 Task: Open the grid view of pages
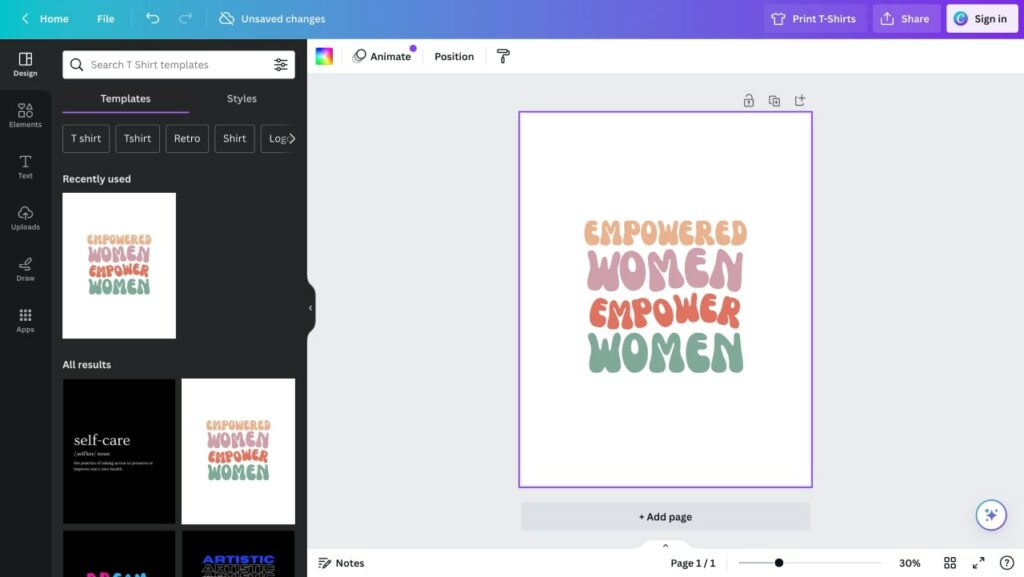pos(950,563)
